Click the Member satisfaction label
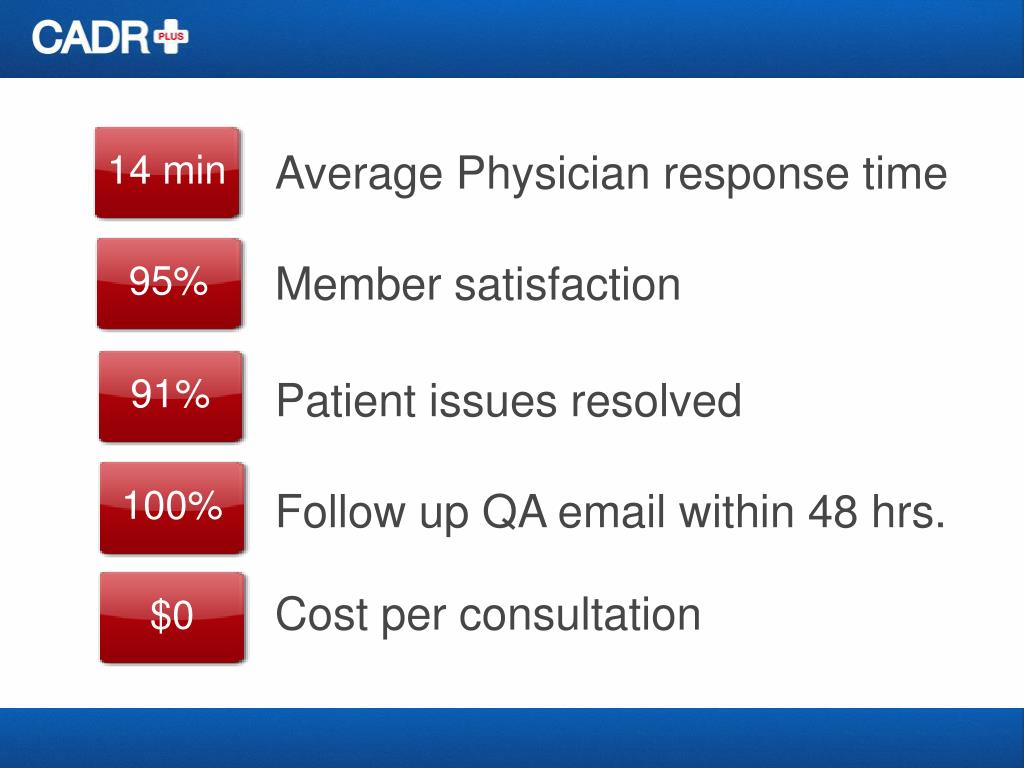This screenshot has height=768, width=1024. 478,285
